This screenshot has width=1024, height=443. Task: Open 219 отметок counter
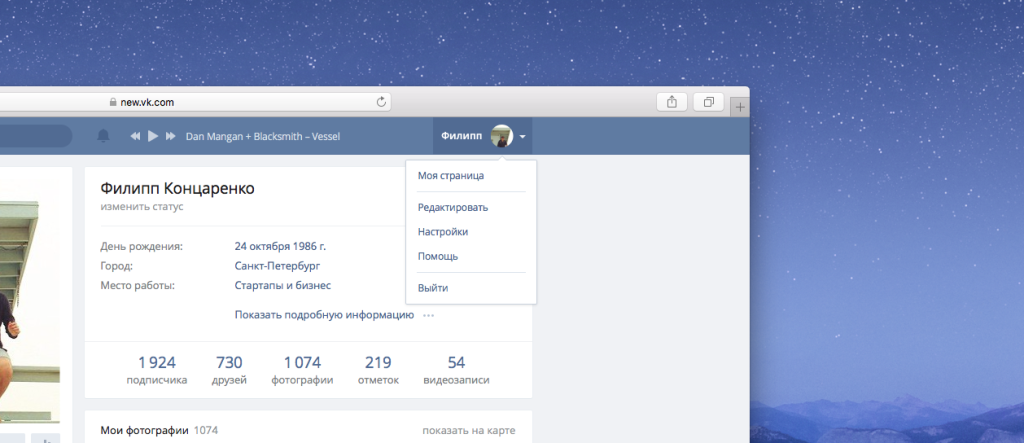click(378, 370)
